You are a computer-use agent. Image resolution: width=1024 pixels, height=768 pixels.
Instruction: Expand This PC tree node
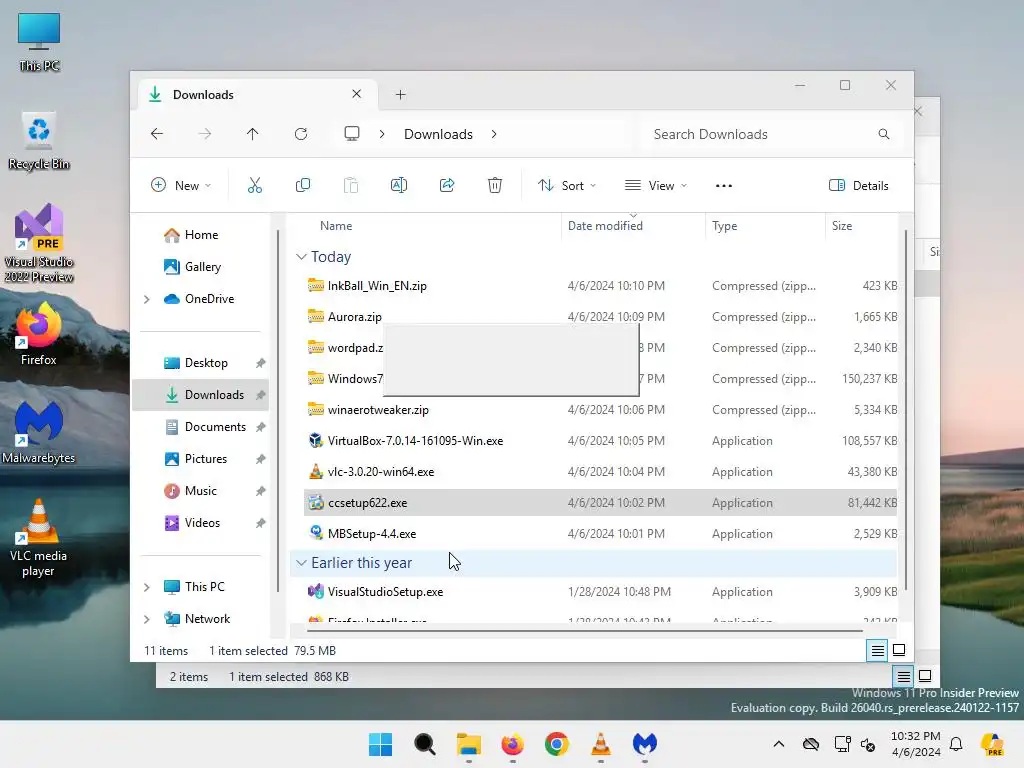(146, 587)
